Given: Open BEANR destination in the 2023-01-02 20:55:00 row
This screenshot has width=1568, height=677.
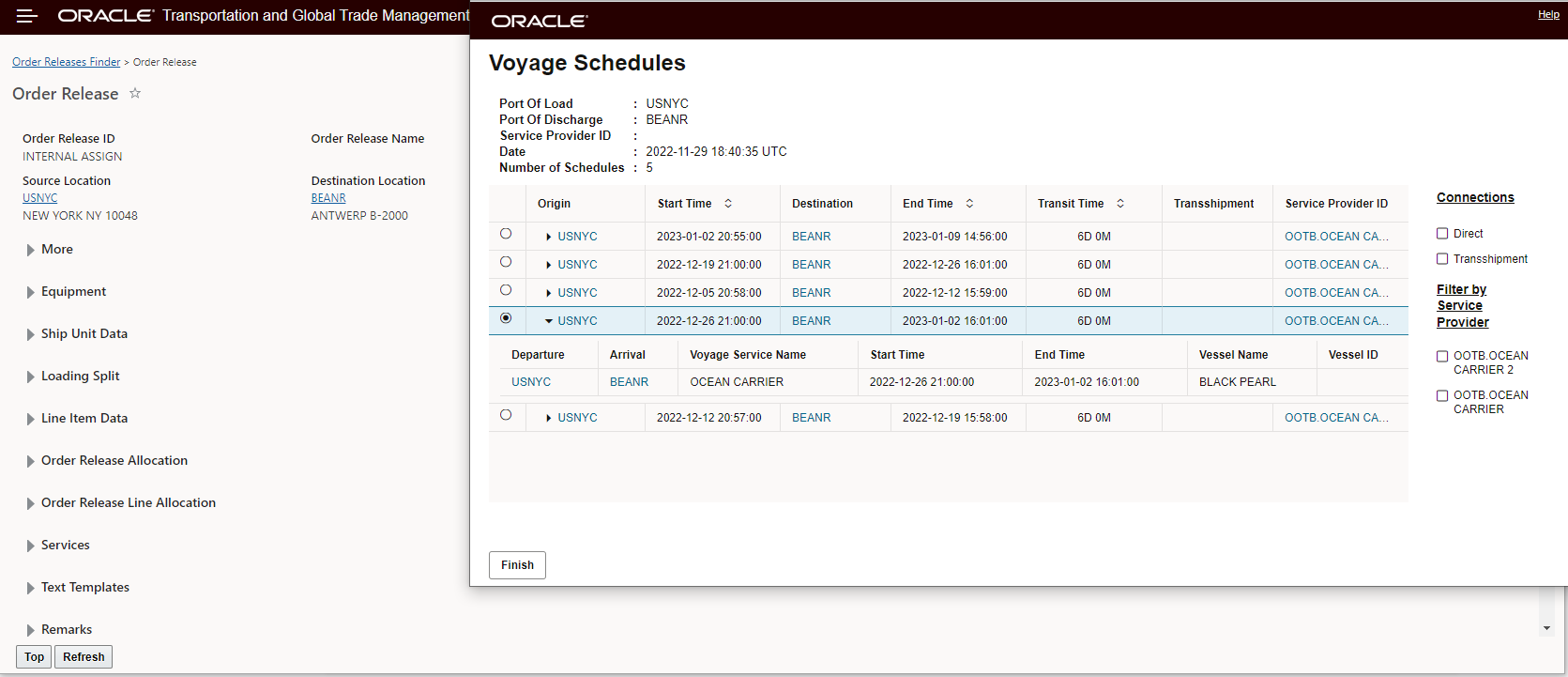Looking at the screenshot, I should click(x=812, y=237).
